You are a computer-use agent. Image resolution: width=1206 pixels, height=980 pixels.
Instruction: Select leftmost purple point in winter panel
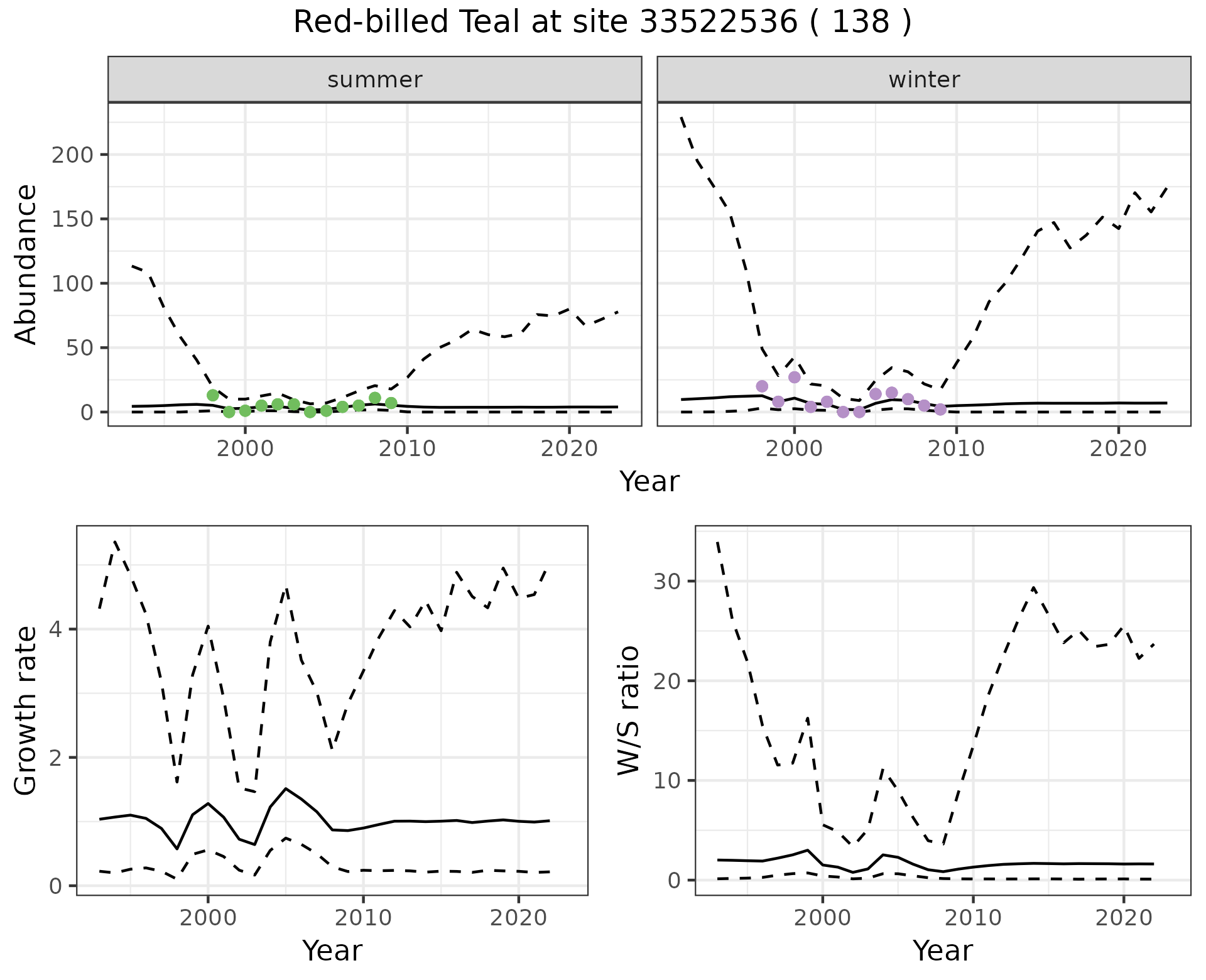click(x=762, y=386)
